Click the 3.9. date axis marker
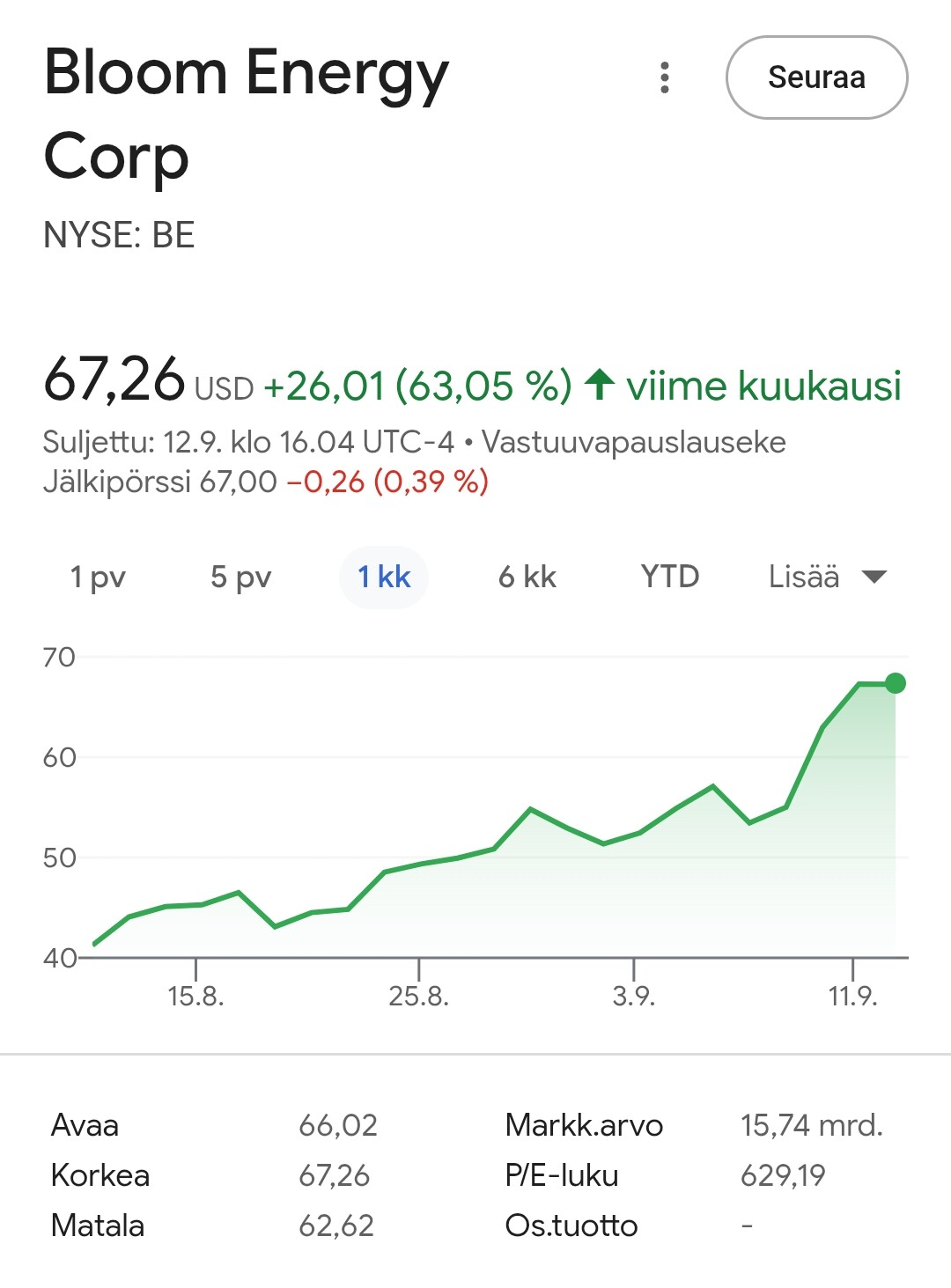Image resolution: width=951 pixels, height=1288 pixels. point(633,996)
